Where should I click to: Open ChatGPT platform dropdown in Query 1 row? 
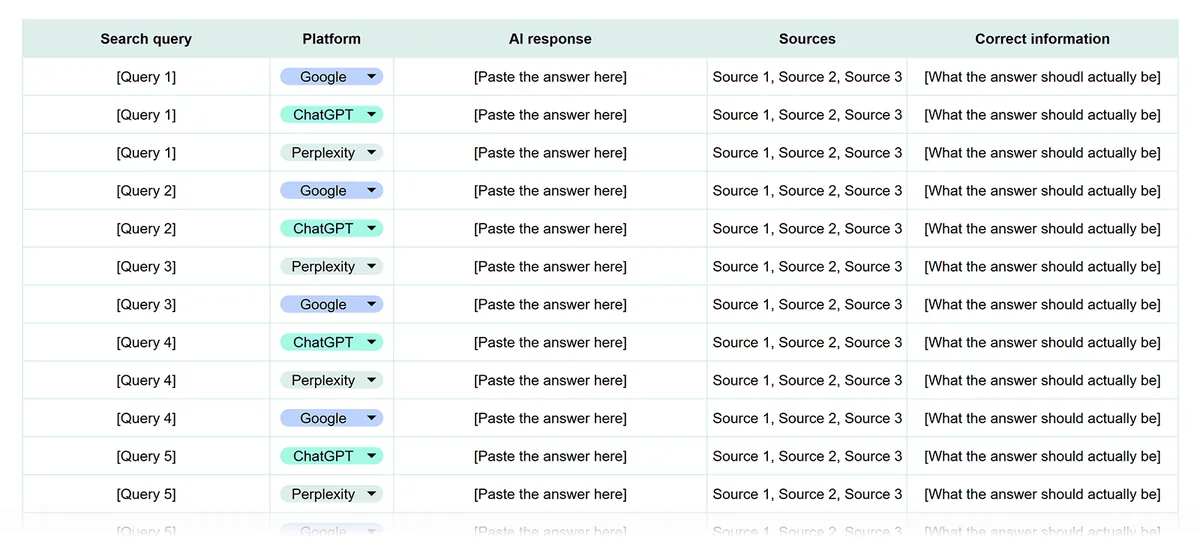331,115
